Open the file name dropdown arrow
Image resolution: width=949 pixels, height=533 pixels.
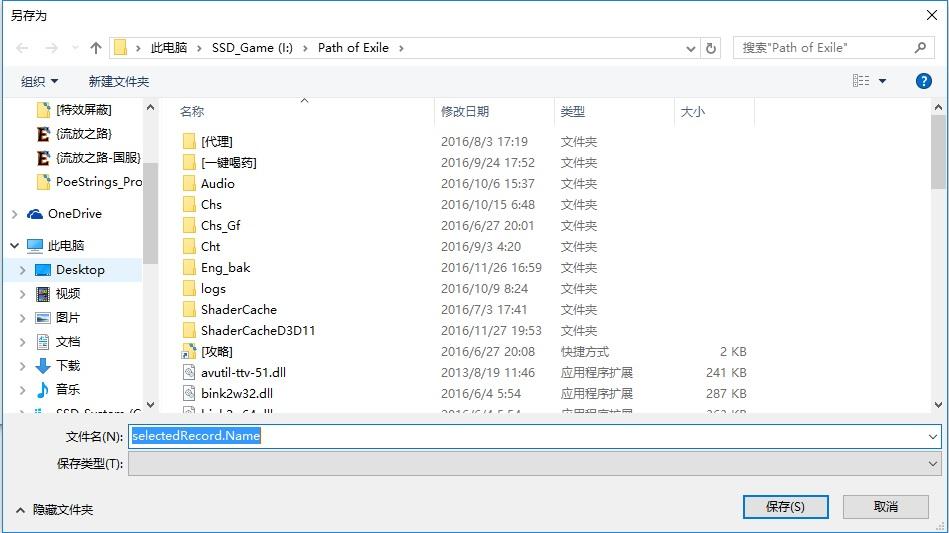933,436
